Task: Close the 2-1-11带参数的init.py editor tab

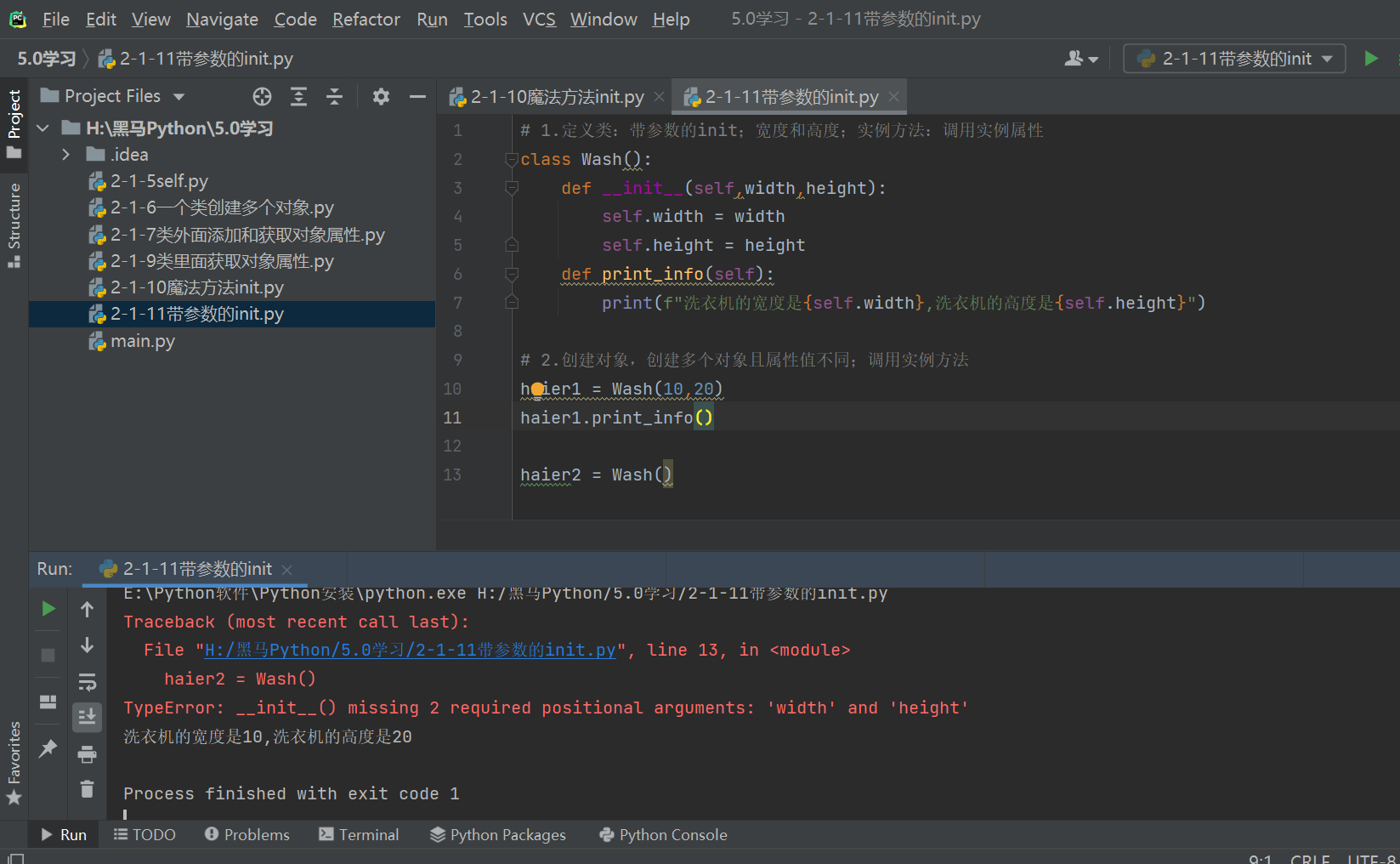Action: (893, 97)
